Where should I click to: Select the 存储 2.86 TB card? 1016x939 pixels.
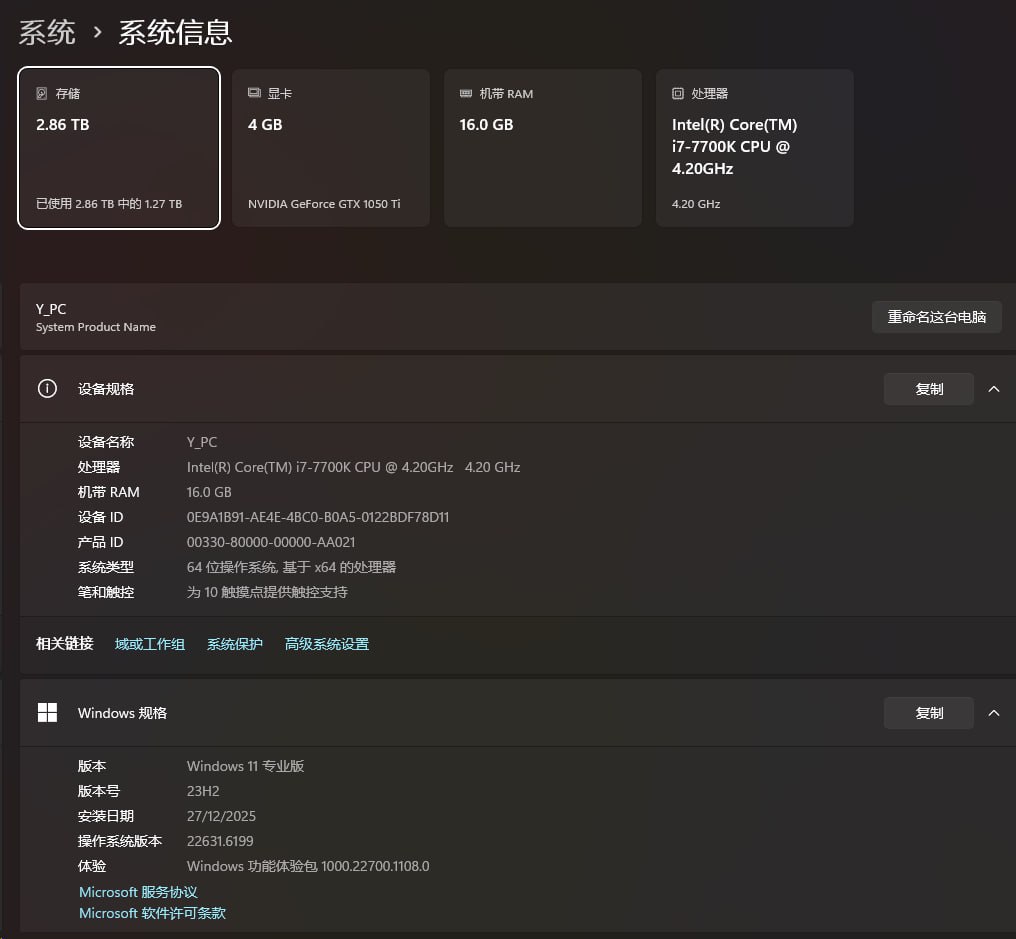click(119, 148)
